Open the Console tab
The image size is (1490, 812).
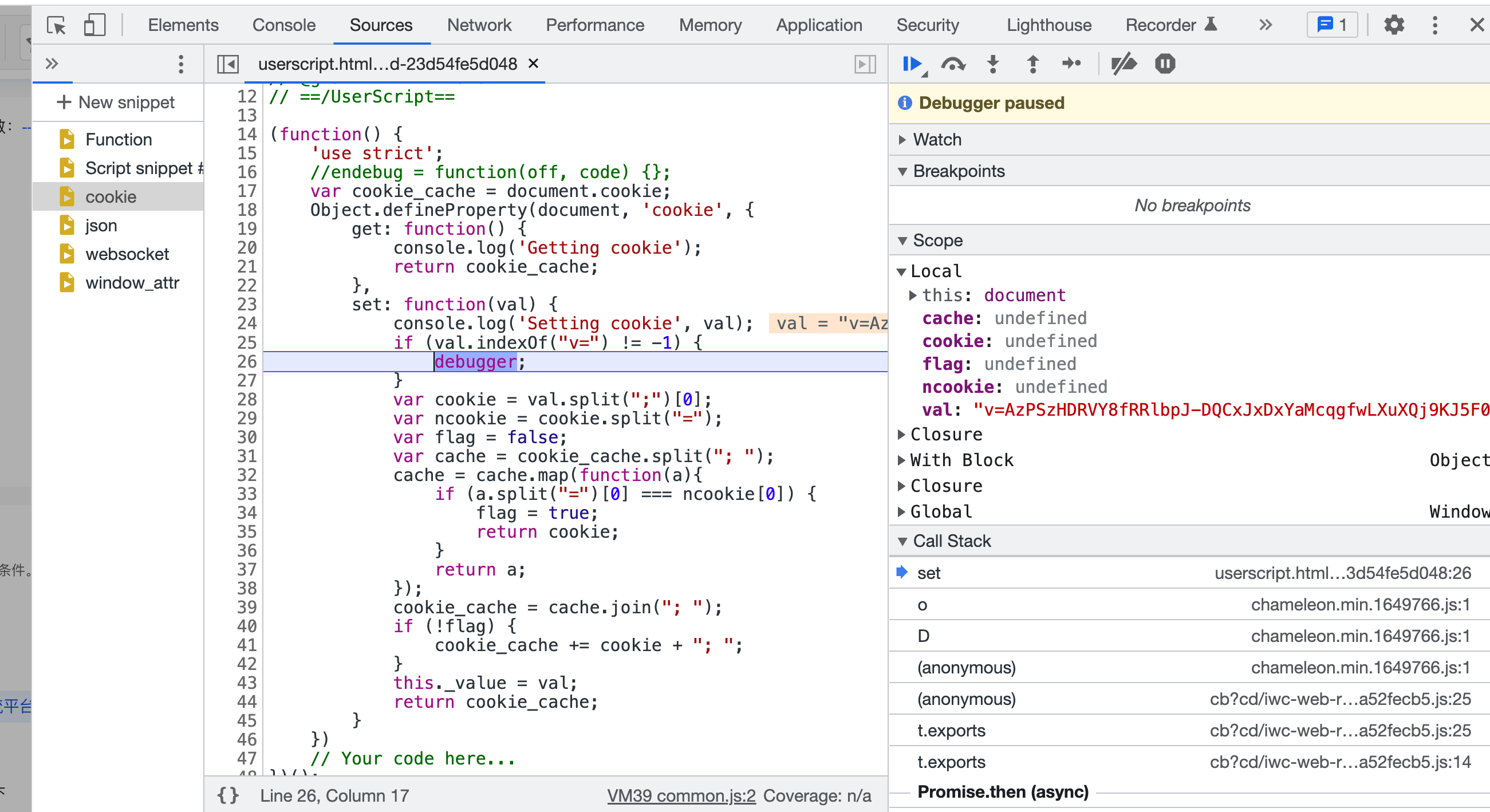[x=283, y=25]
